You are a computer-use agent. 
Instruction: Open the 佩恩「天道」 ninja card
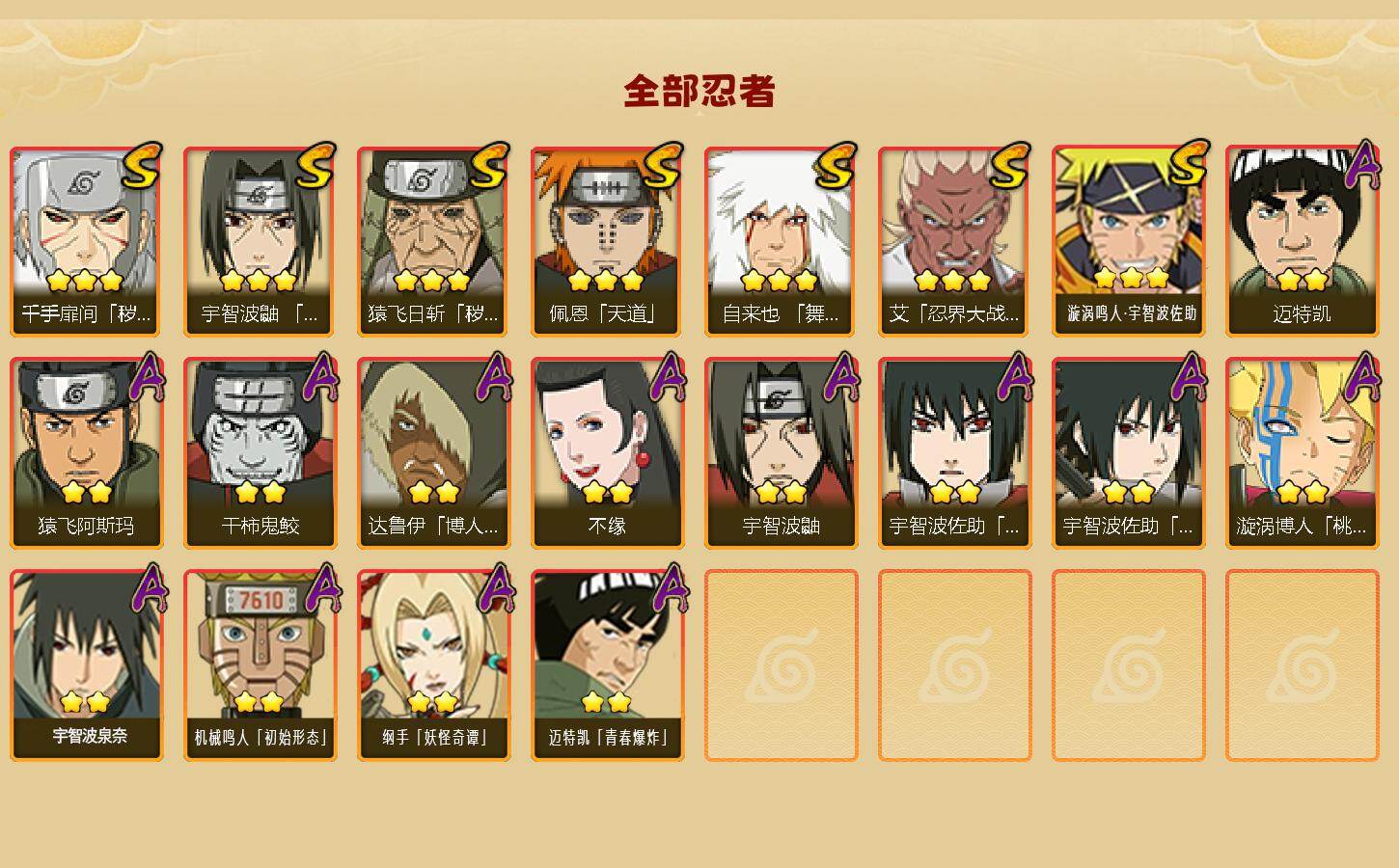click(x=607, y=241)
